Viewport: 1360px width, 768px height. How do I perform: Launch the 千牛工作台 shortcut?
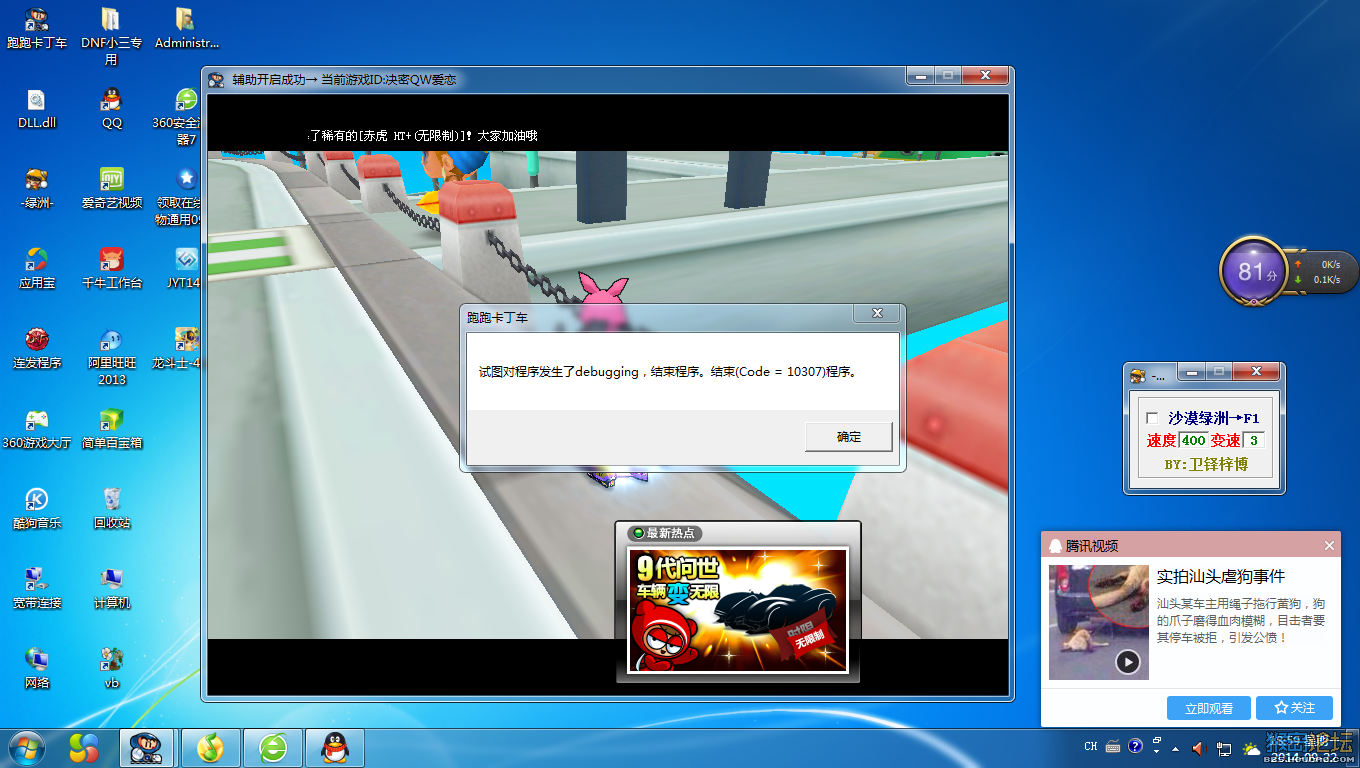click(x=111, y=268)
